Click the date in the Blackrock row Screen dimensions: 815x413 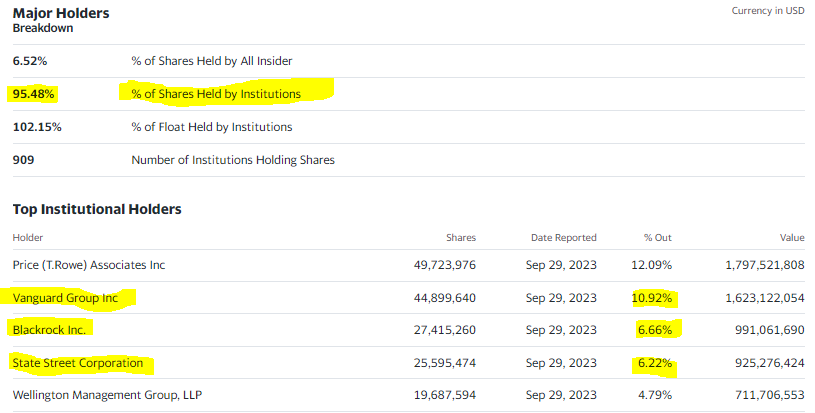click(561, 330)
